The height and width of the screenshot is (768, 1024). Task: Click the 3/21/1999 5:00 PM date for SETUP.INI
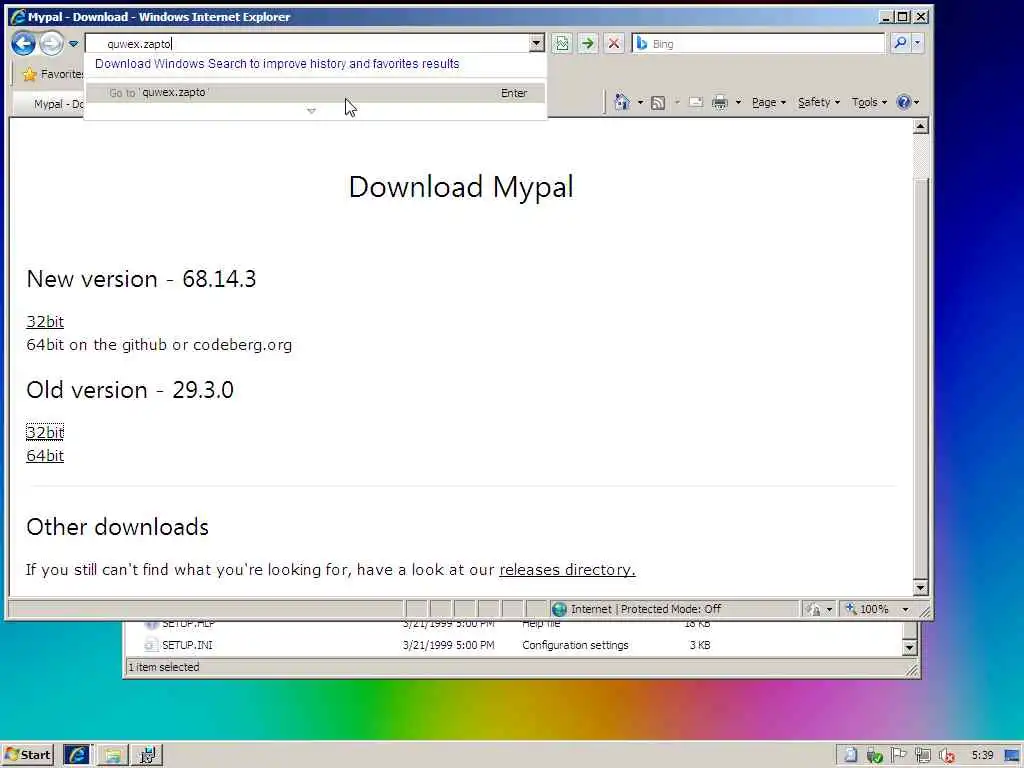449,645
